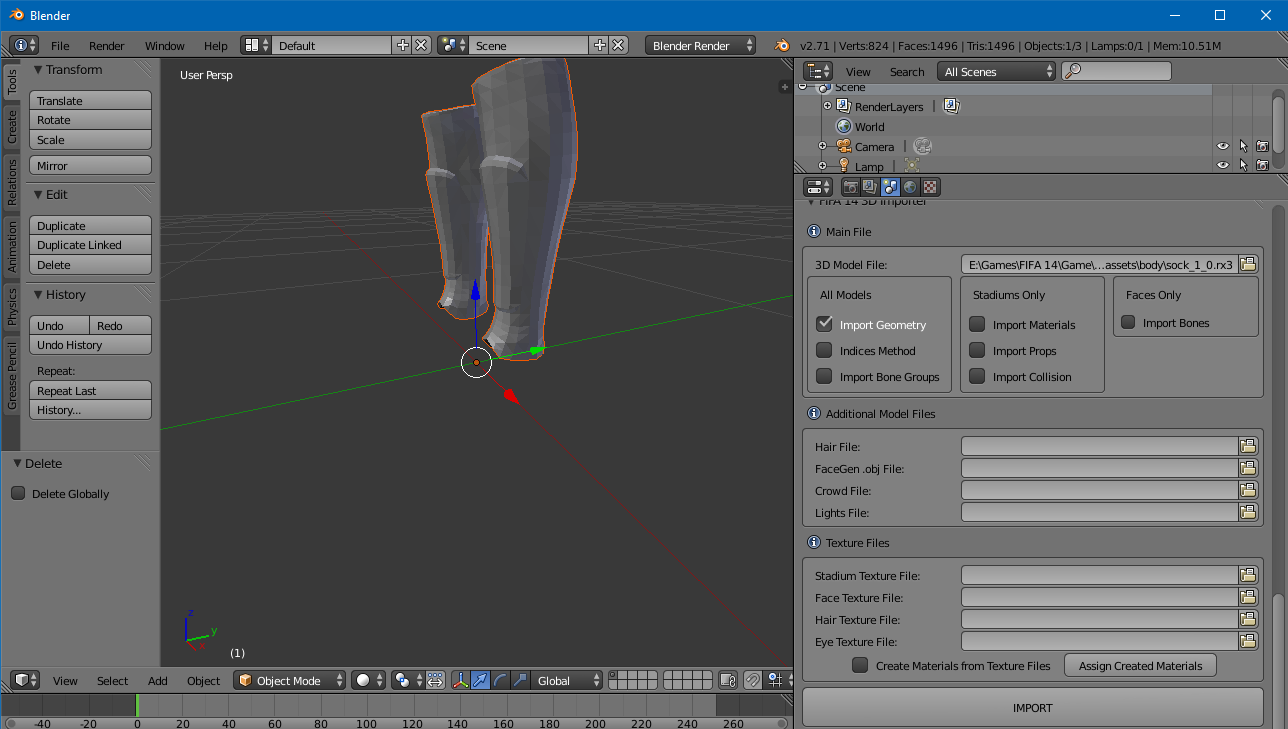Check Delete Globally option
The image size is (1288, 729).
[18, 493]
